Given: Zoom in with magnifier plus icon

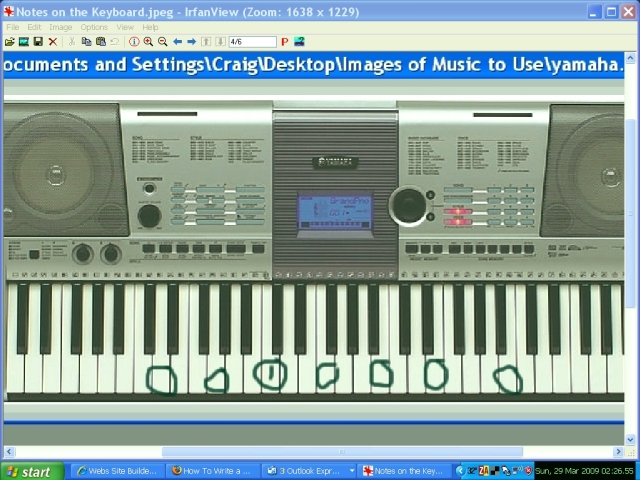Looking at the screenshot, I should click(148, 42).
